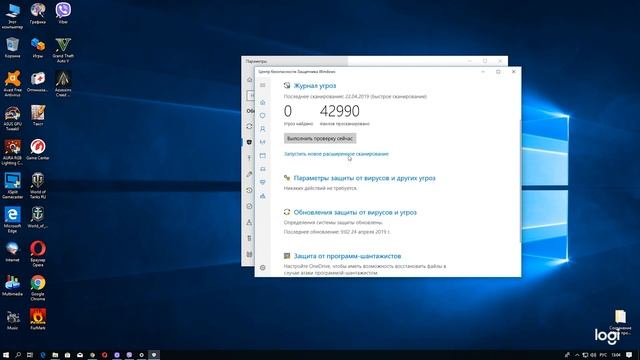Open Virus & threat protection shield icon
Viewport: 640px width, 360px height.
tap(263, 116)
